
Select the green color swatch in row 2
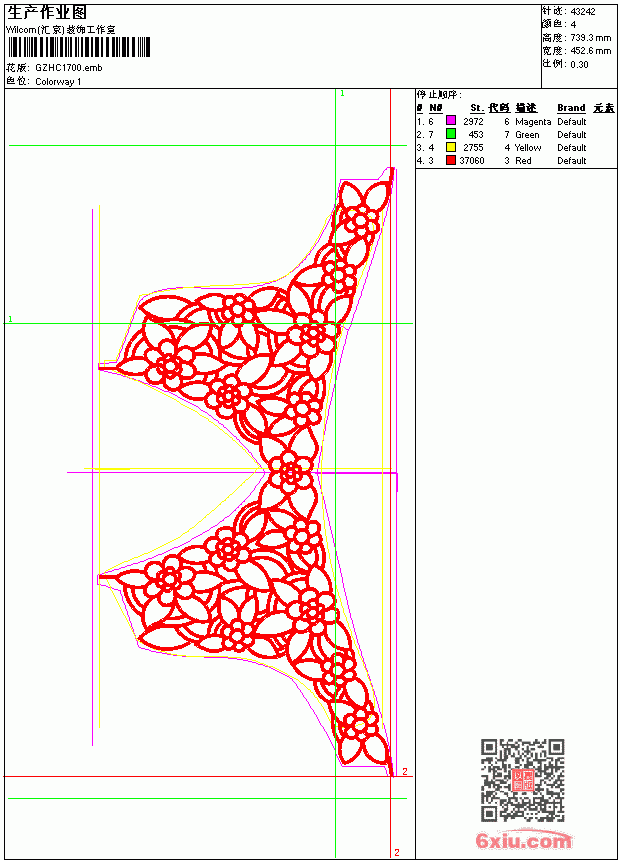pyautogui.click(x=450, y=134)
